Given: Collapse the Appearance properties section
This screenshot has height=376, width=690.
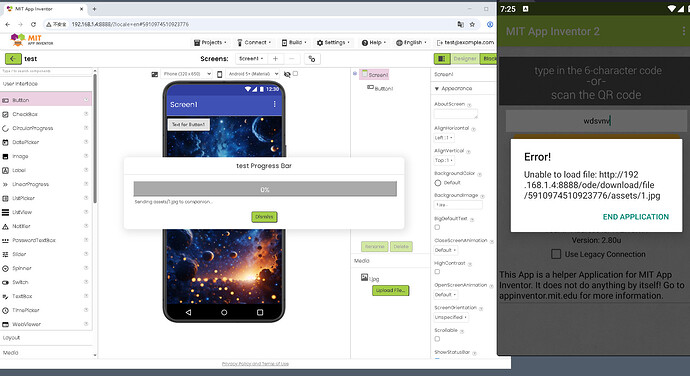Looking at the screenshot, I should tap(437, 88).
